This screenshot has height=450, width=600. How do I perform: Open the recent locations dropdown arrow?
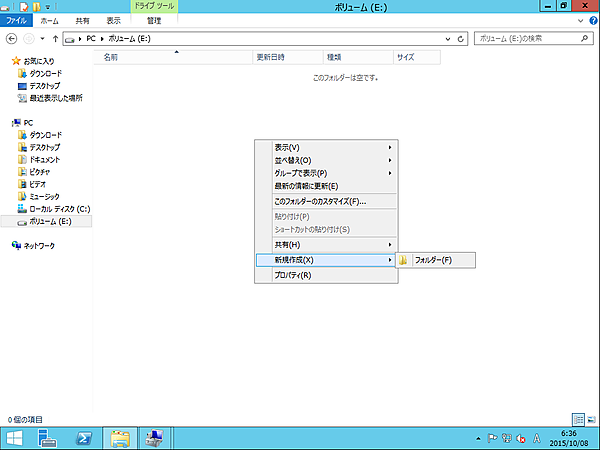tap(42, 39)
